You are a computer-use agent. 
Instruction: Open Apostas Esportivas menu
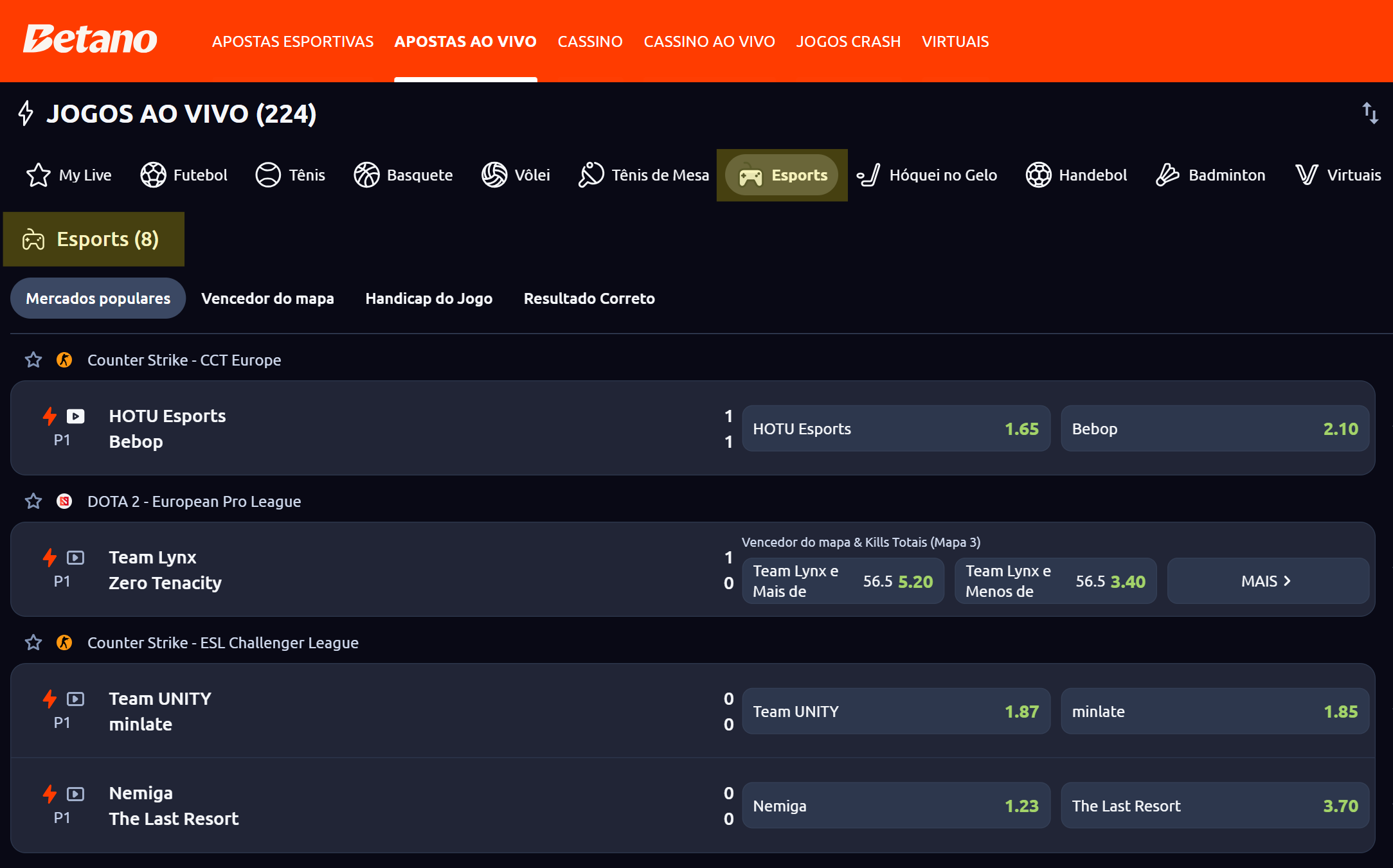tap(292, 42)
